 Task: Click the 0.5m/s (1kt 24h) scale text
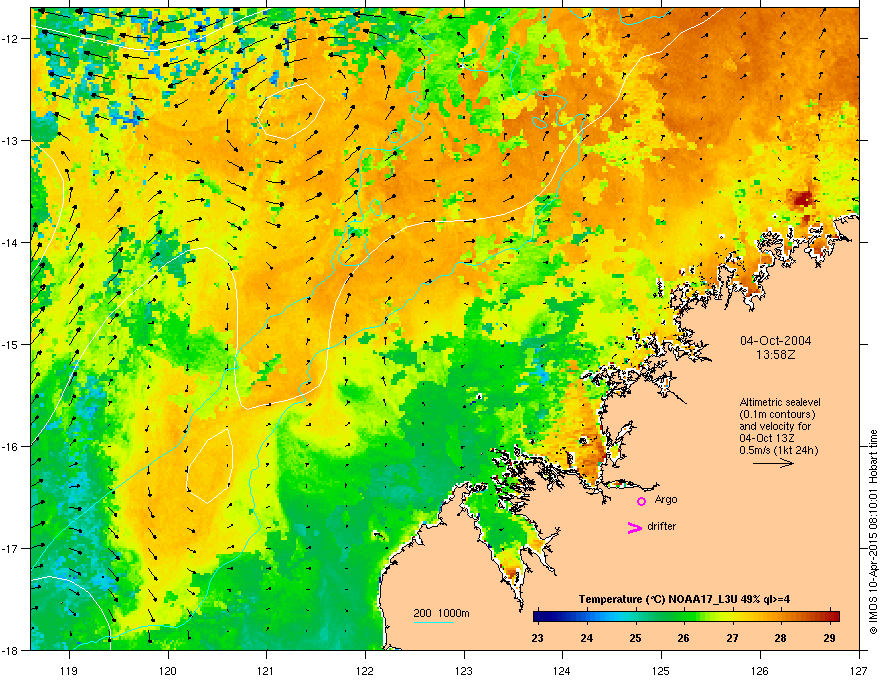coord(778,450)
